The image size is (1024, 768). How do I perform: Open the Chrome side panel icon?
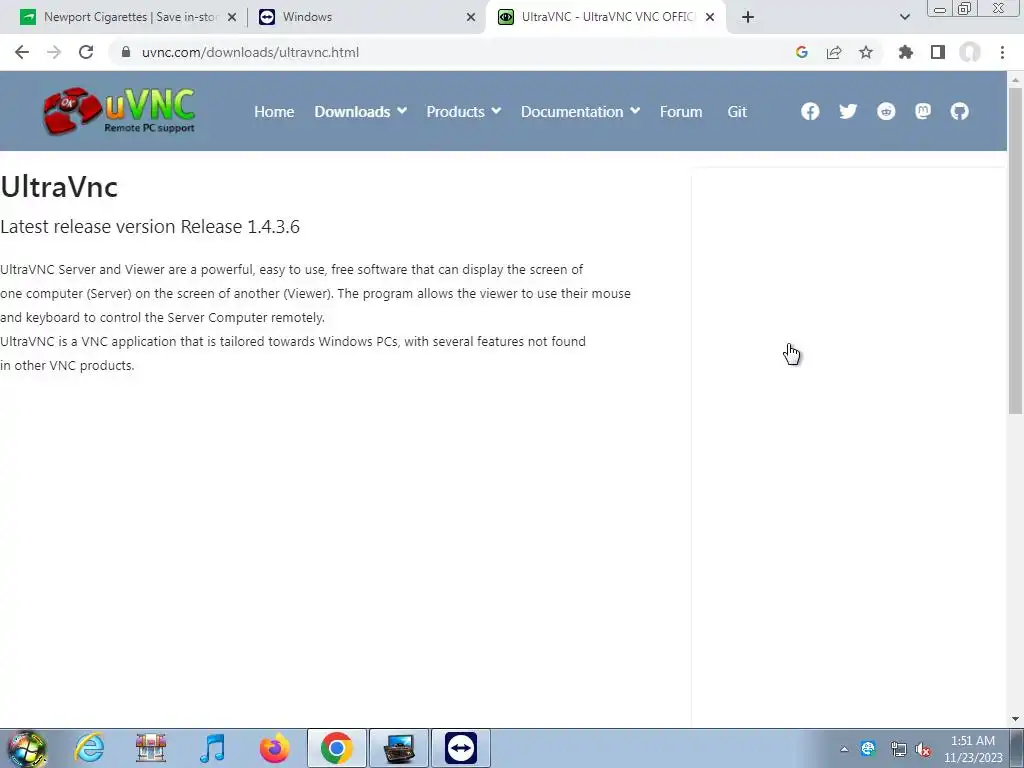click(x=938, y=52)
